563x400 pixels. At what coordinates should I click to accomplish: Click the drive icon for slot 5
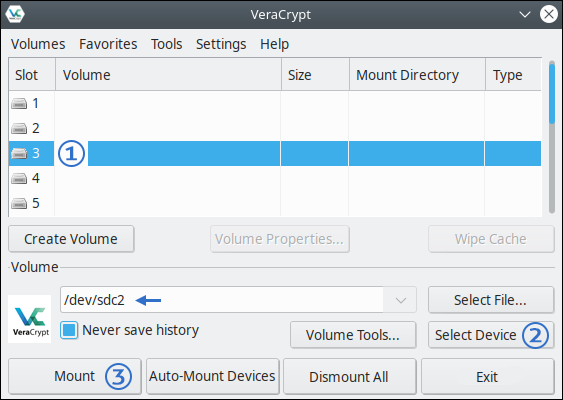(x=19, y=204)
